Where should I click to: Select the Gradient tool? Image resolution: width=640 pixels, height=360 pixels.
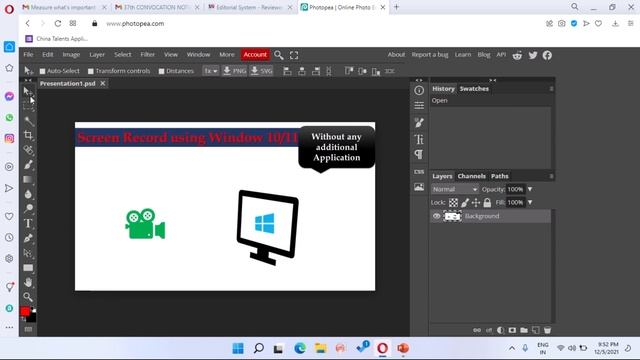(28, 179)
